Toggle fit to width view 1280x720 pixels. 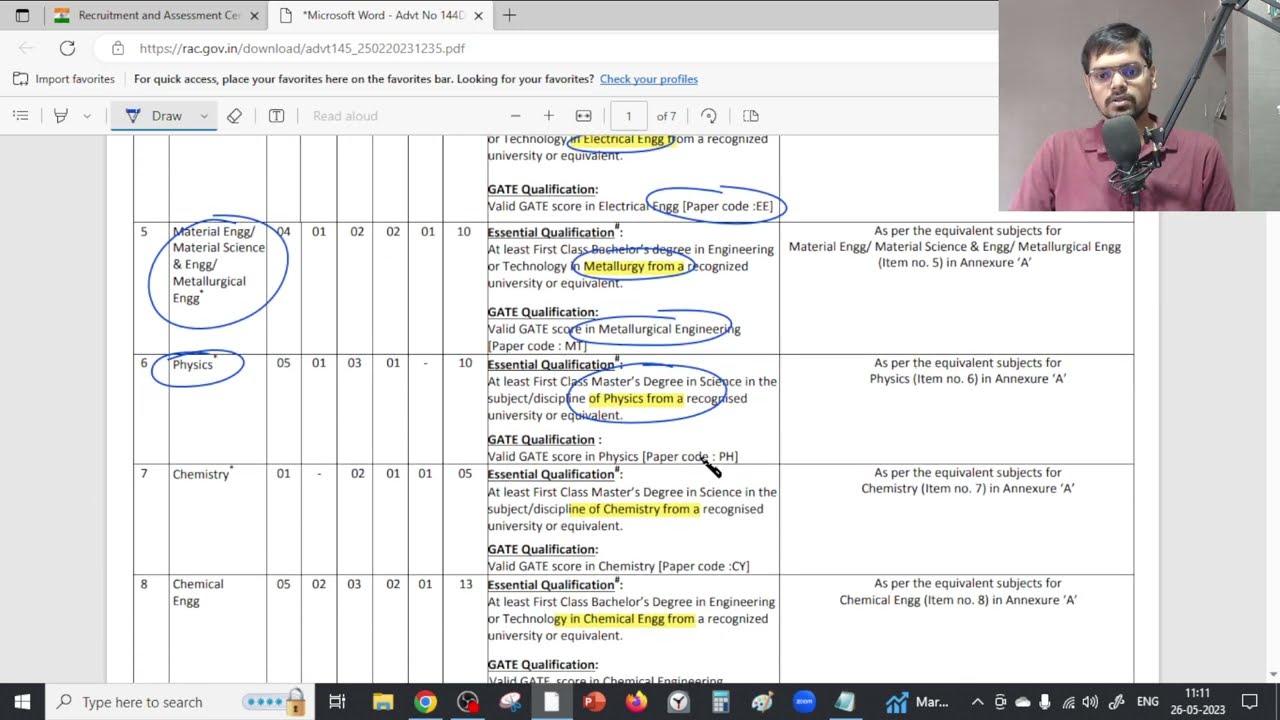584,116
